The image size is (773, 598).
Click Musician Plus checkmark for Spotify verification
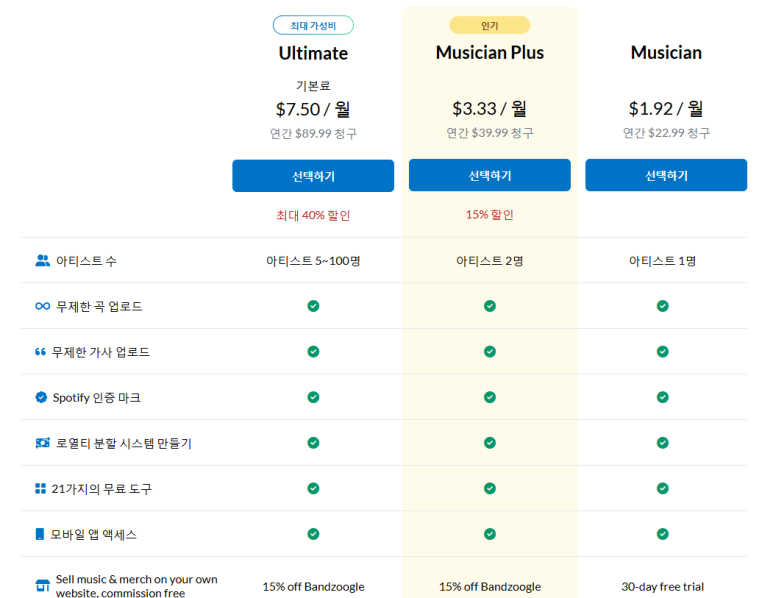(490, 397)
